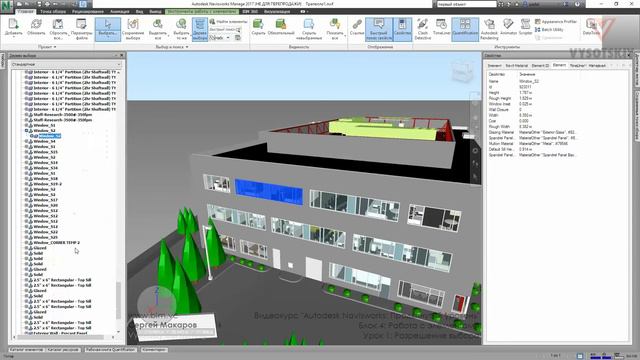Click the Добавить (Append) file icon

pos(13,24)
